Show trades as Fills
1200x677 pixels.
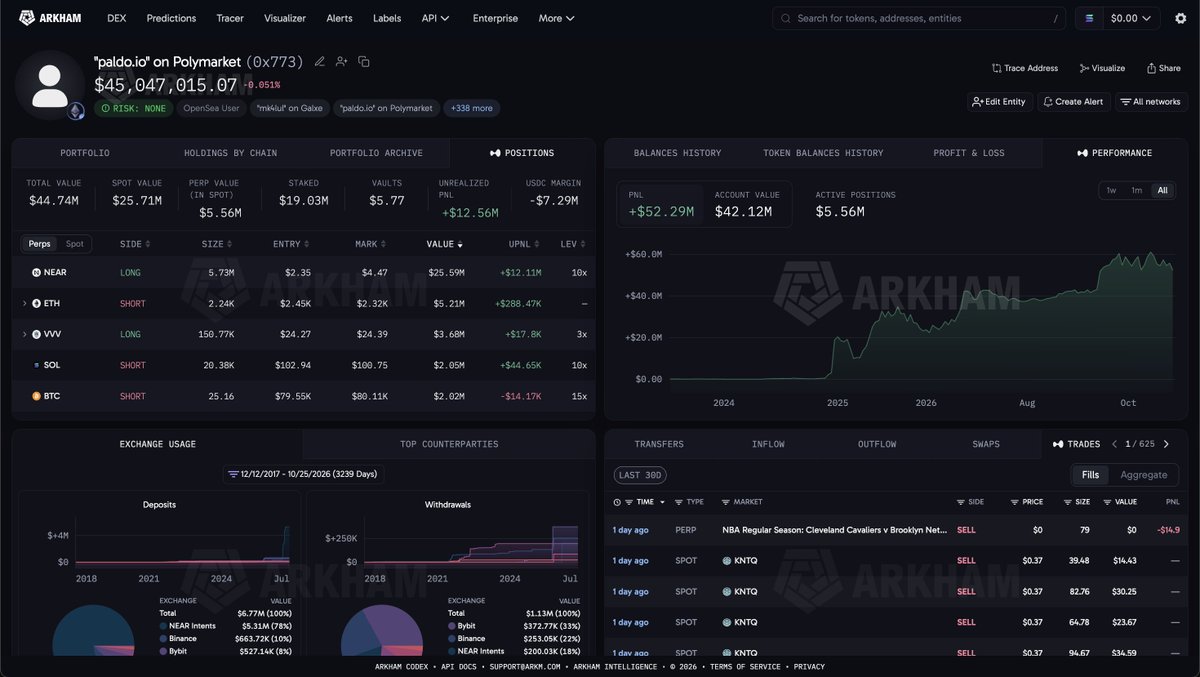(x=1090, y=475)
